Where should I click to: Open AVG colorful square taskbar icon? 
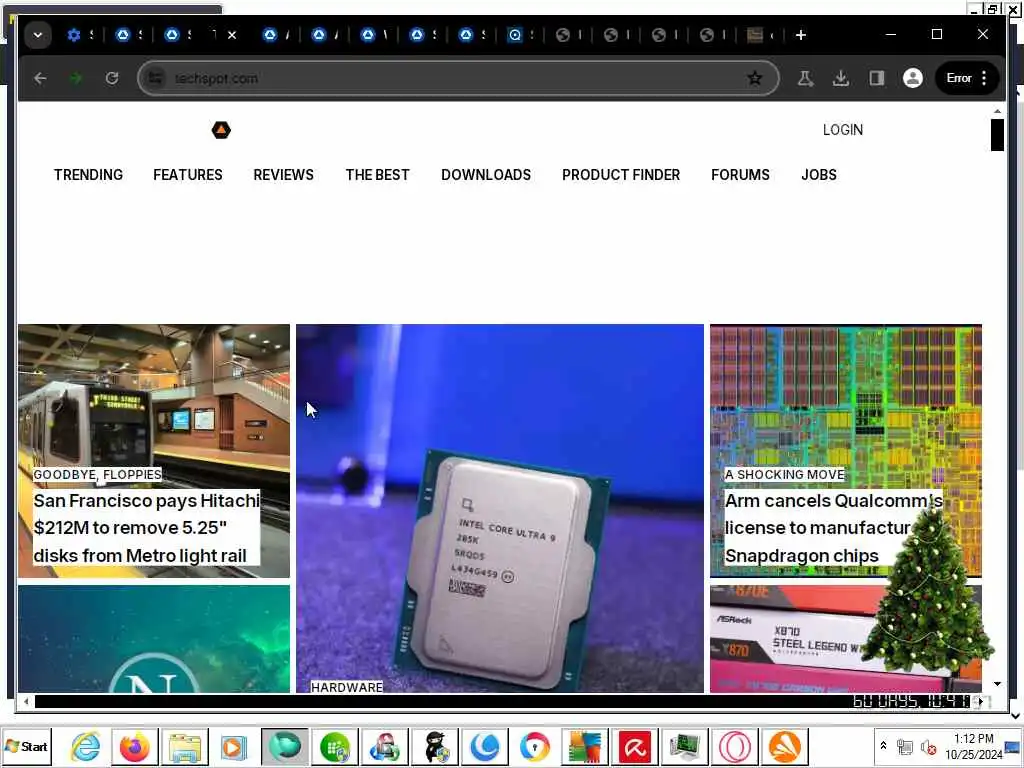[584, 746]
